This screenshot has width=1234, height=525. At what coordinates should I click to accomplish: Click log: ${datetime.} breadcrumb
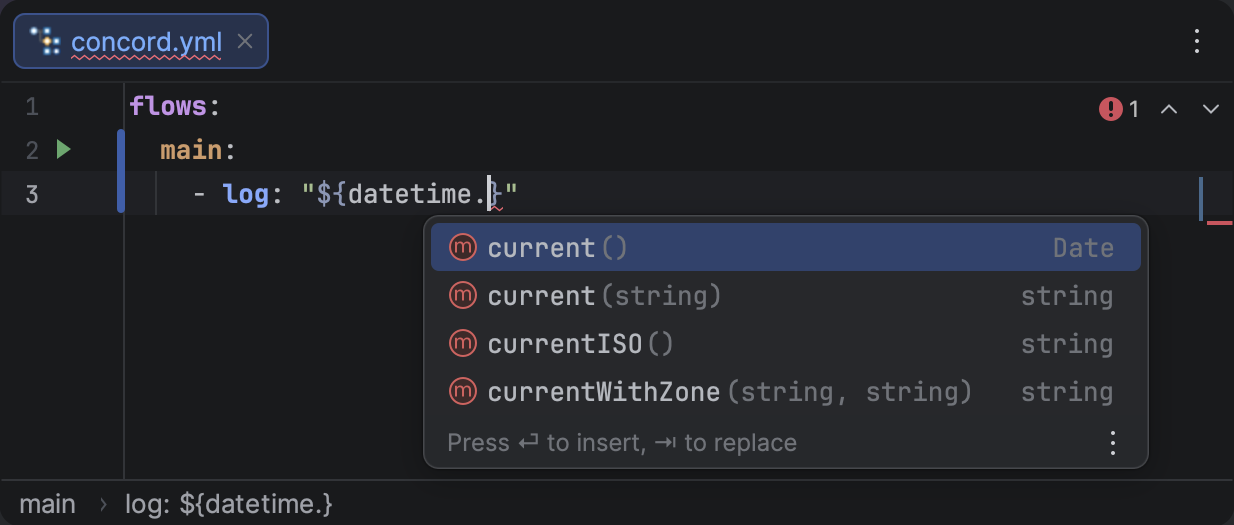(229, 504)
